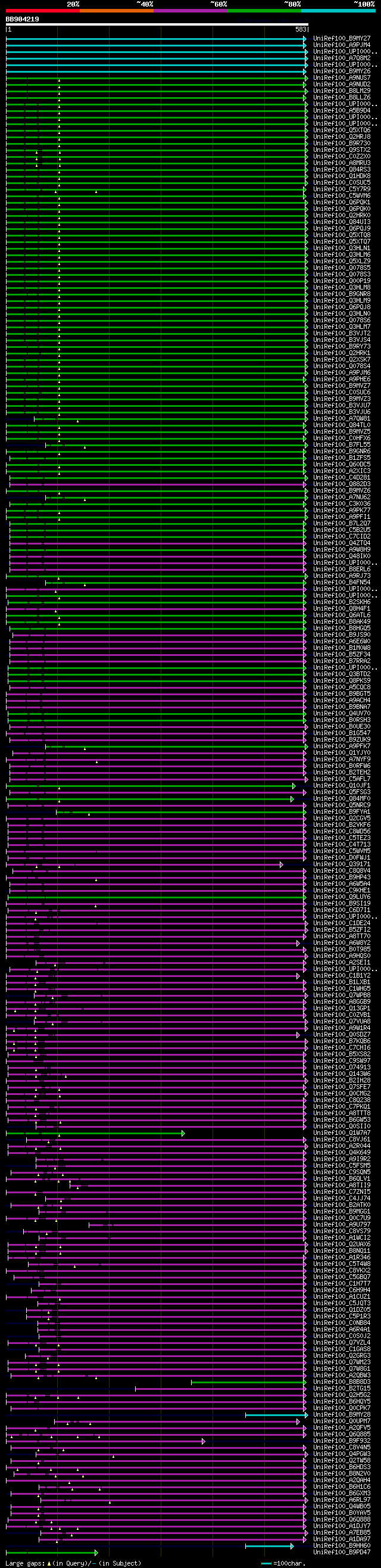Click the green ~80% legend color segment
This screenshot has height=1568, width=381.
click(264, 10)
